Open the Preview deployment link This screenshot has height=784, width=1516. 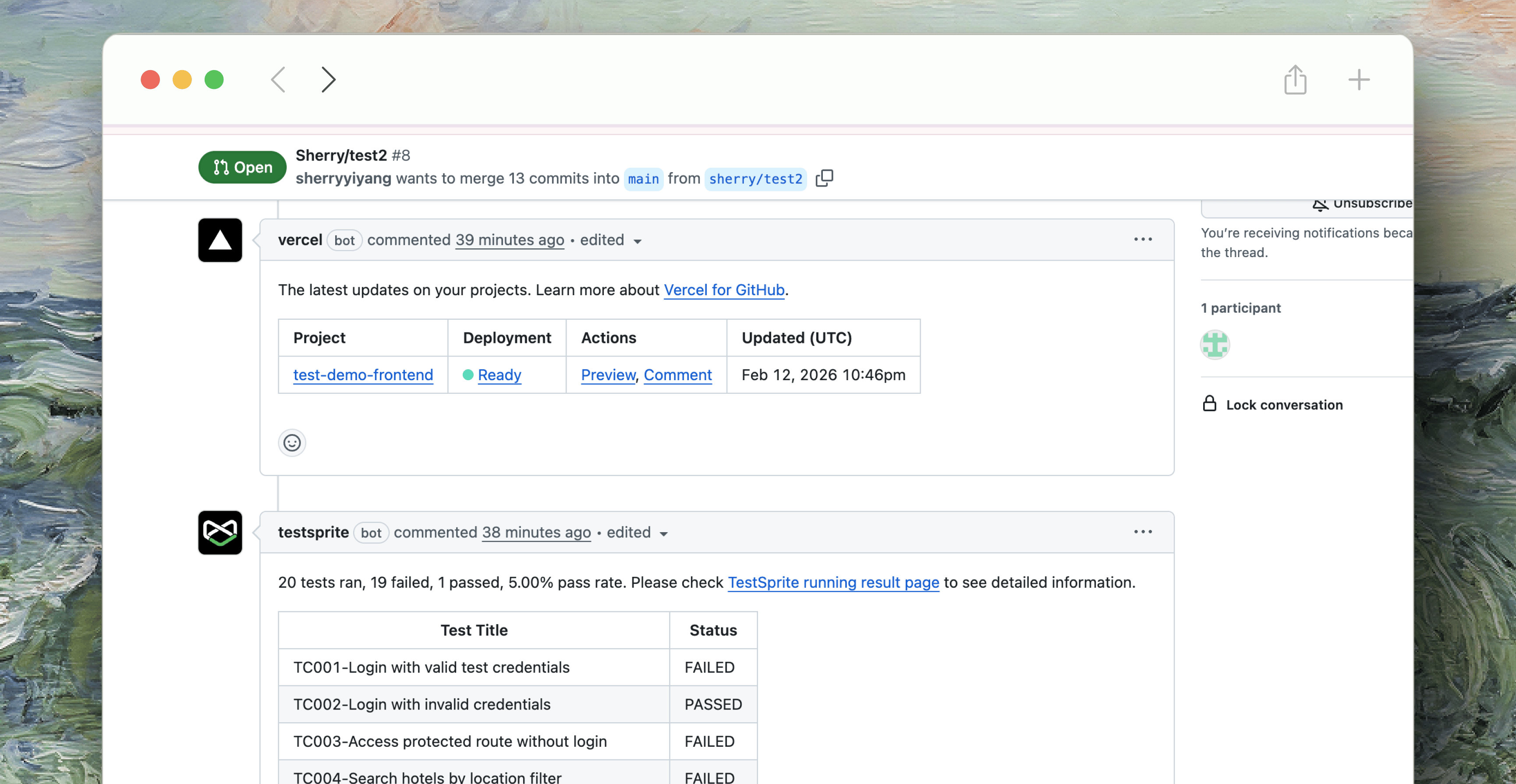pyautogui.click(x=608, y=374)
